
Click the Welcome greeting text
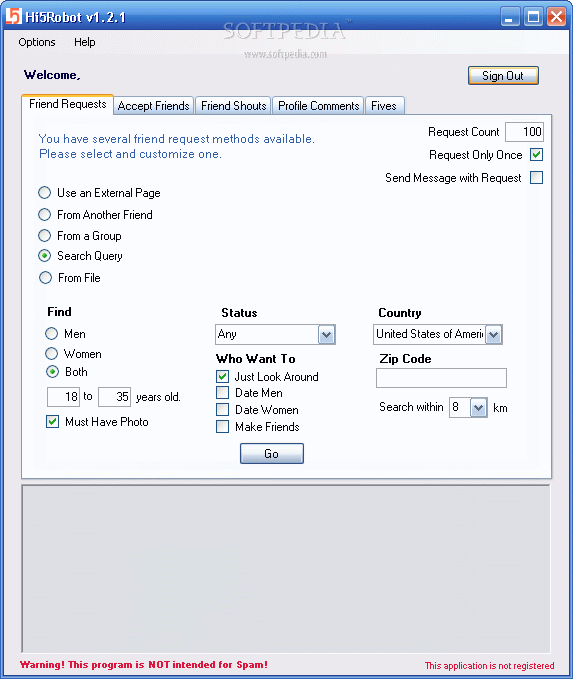coord(52,75)
